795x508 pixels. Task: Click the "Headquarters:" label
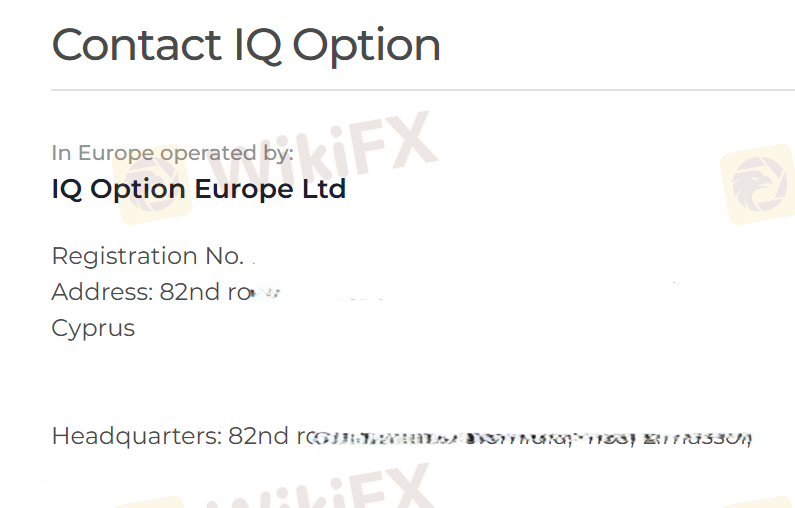tap(136, 436)
